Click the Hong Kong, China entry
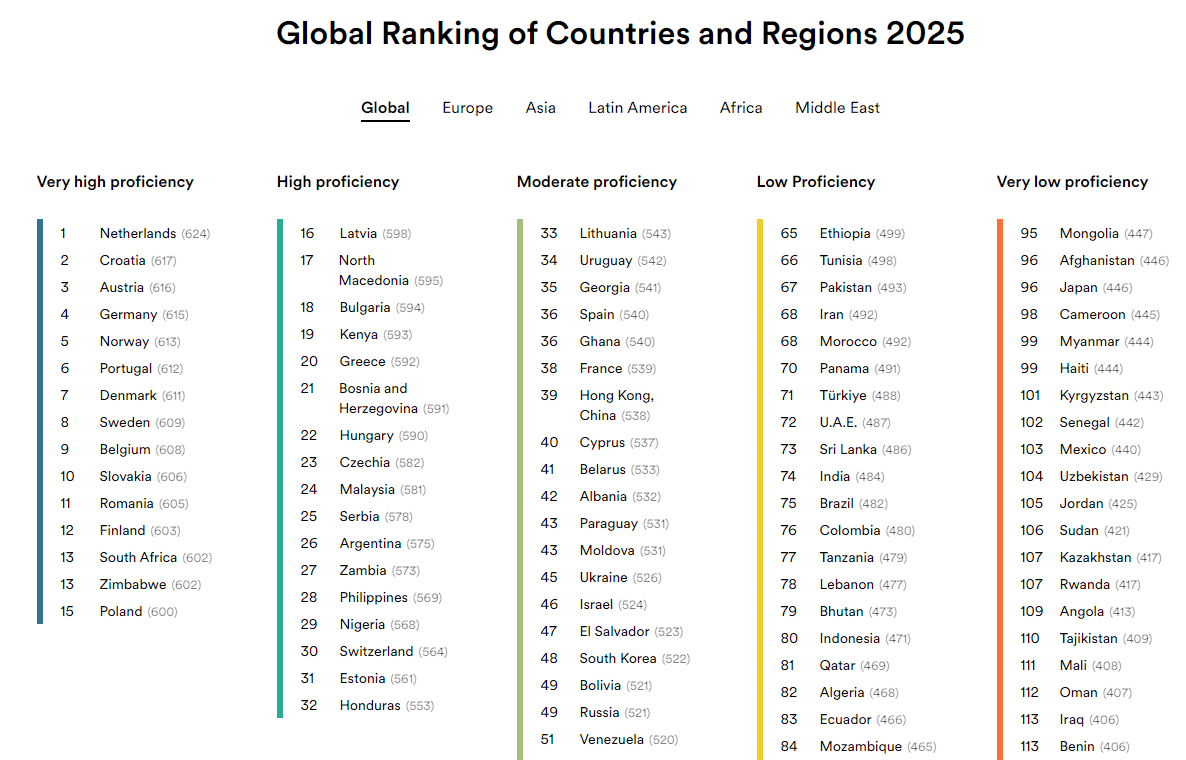The width and height of the screenshot is (1186, 760). click(616, 405)
